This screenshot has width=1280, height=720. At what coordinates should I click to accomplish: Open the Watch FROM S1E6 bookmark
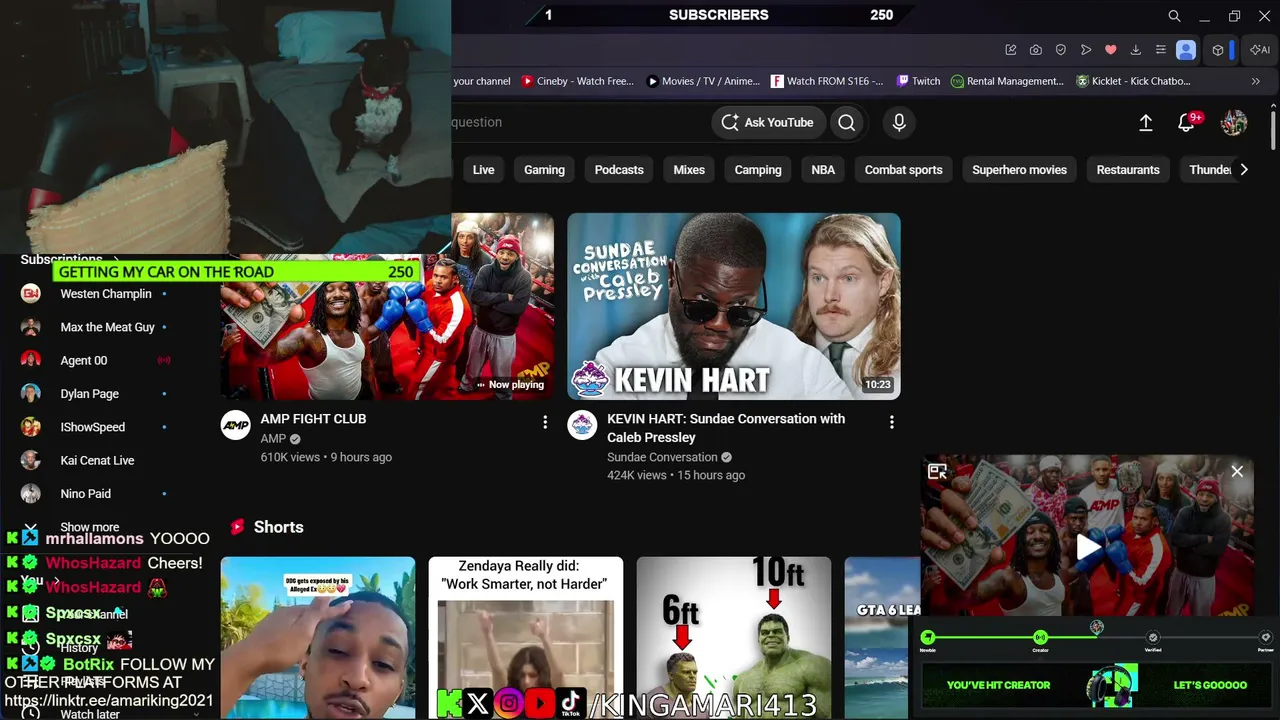pos(828,81)
